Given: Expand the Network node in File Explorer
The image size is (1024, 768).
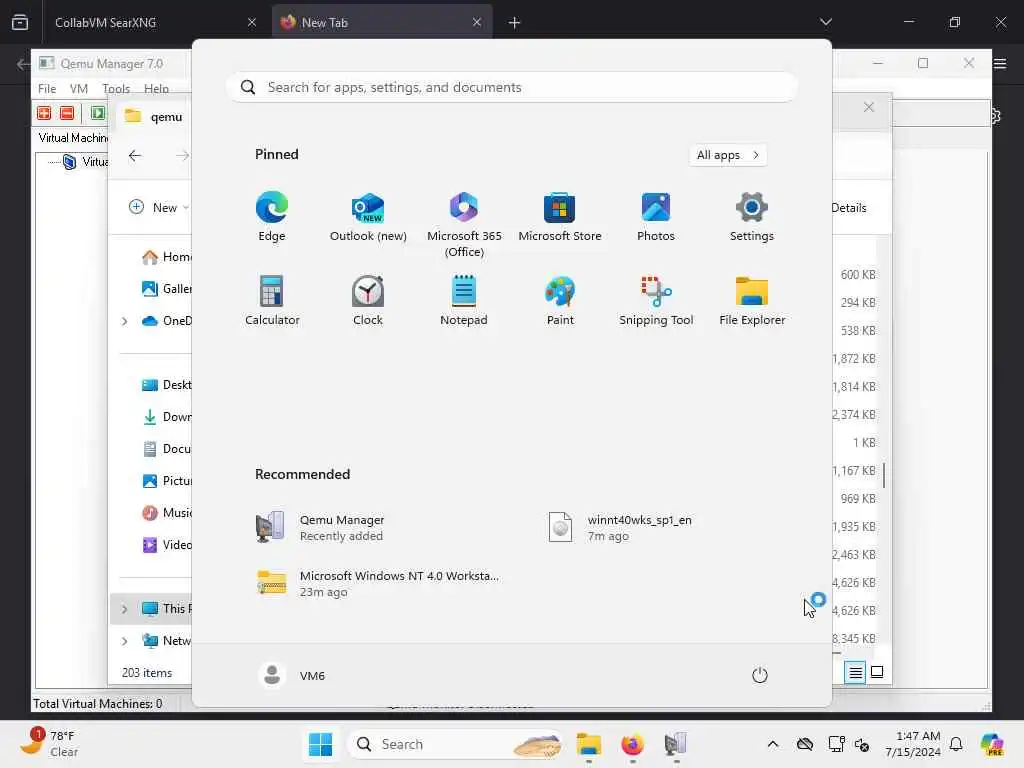Looking at the screenshot, I should (125, 641).
